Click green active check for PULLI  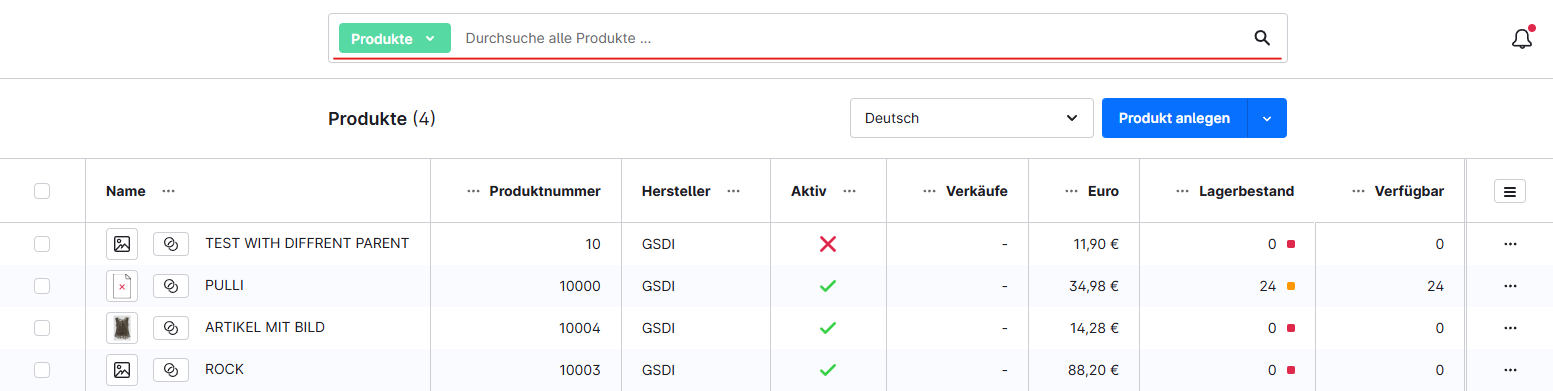[828, 286]
